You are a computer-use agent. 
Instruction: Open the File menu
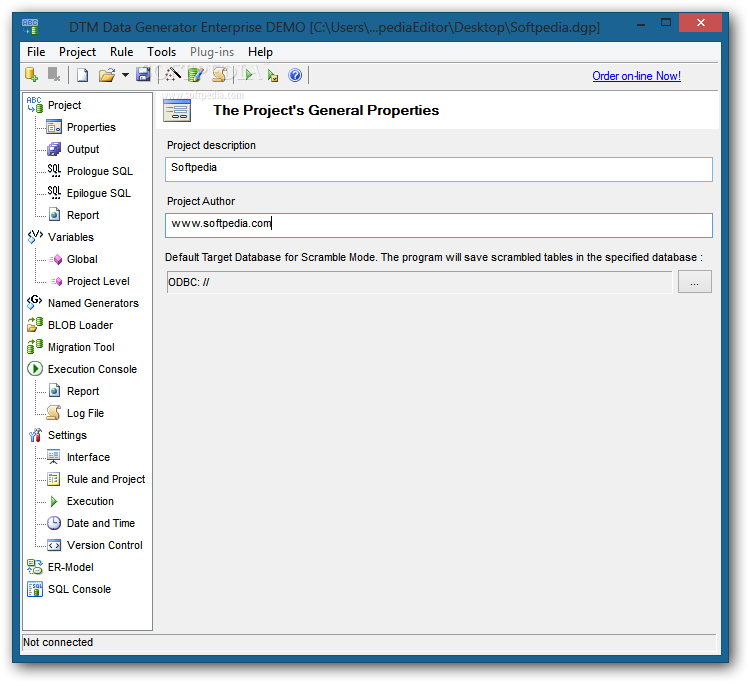tap(36, 52)
